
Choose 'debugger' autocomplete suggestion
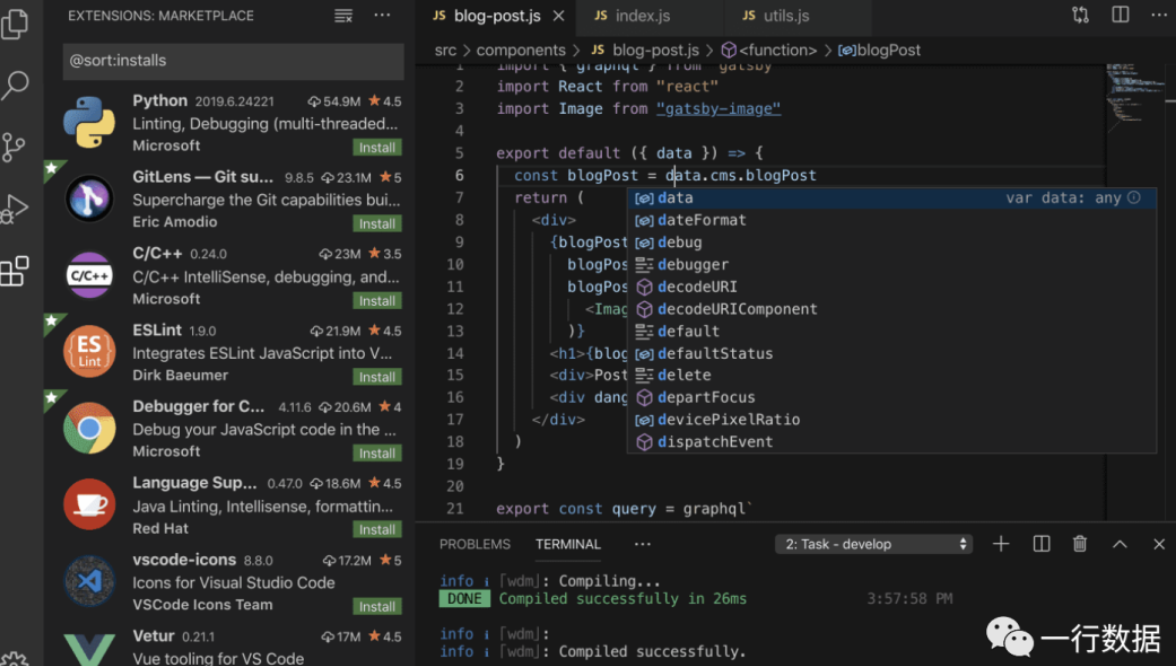coord(891,264)
